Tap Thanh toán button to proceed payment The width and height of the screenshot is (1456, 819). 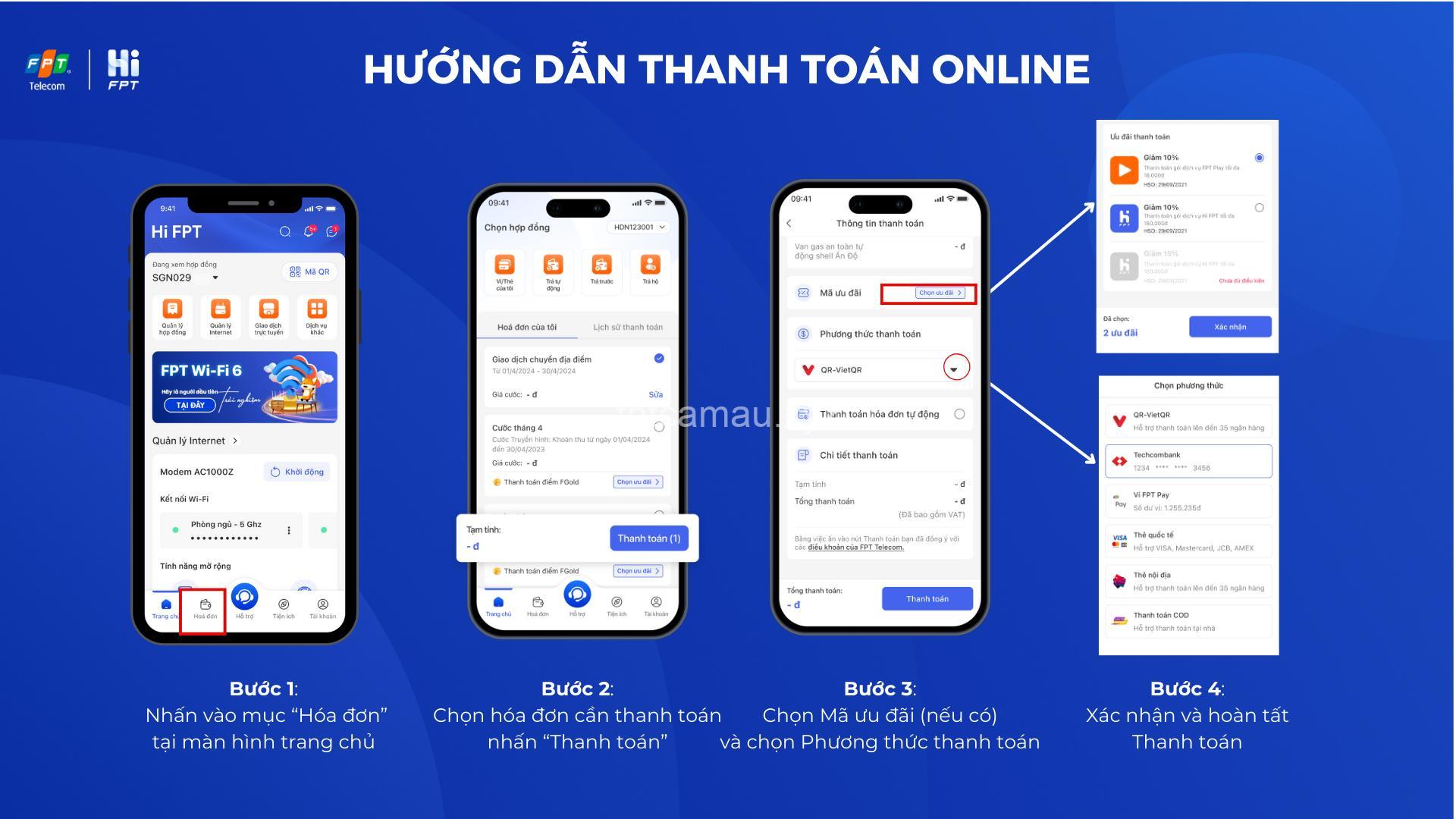(921, 599)
